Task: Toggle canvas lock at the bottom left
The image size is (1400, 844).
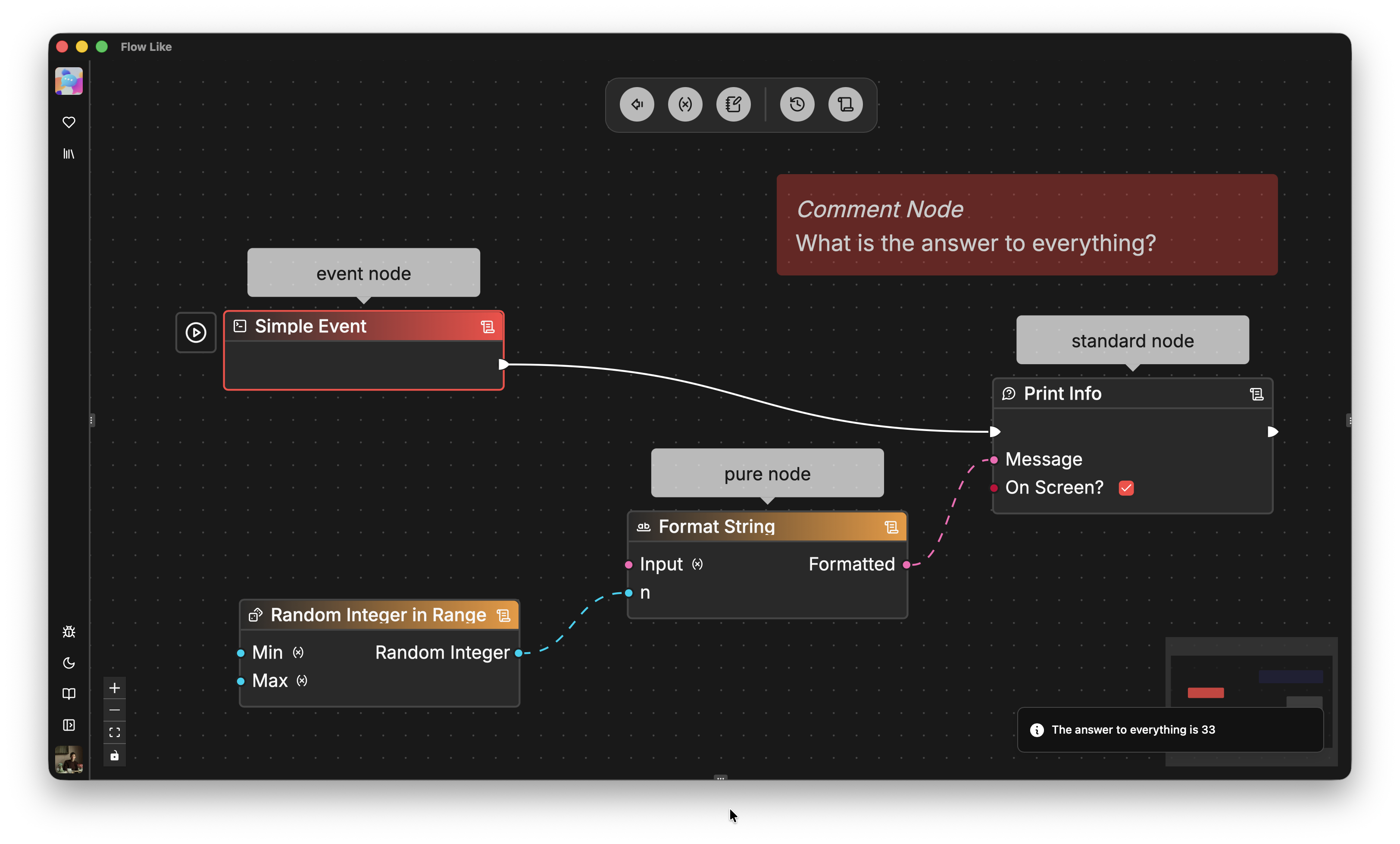Action: [x=114, y=755]
